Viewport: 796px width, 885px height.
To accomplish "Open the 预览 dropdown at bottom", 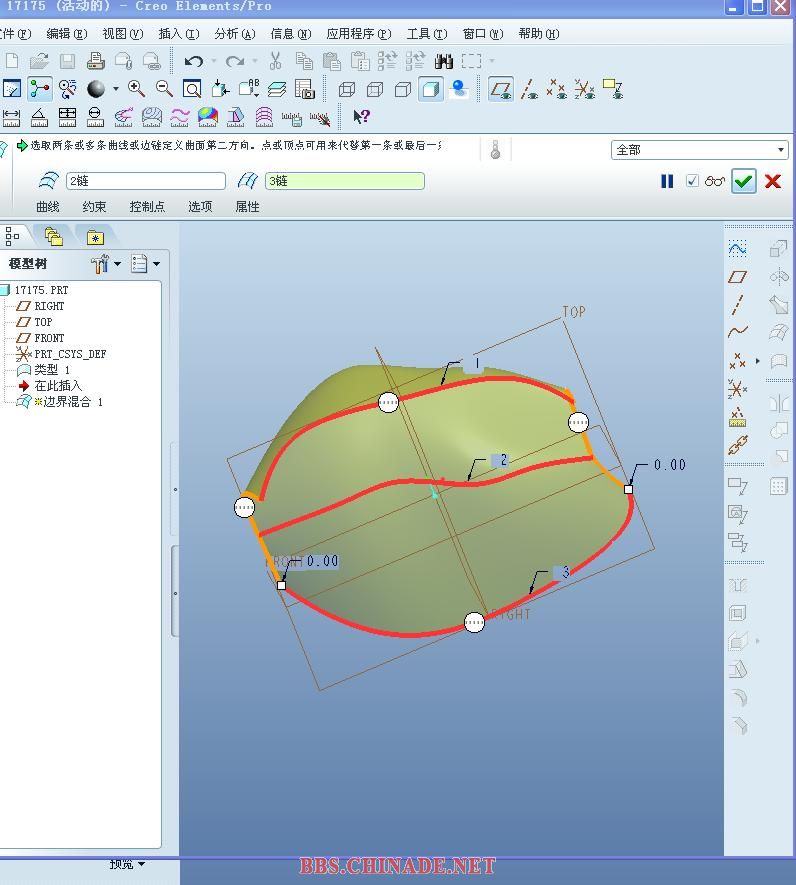I will 127,864.
